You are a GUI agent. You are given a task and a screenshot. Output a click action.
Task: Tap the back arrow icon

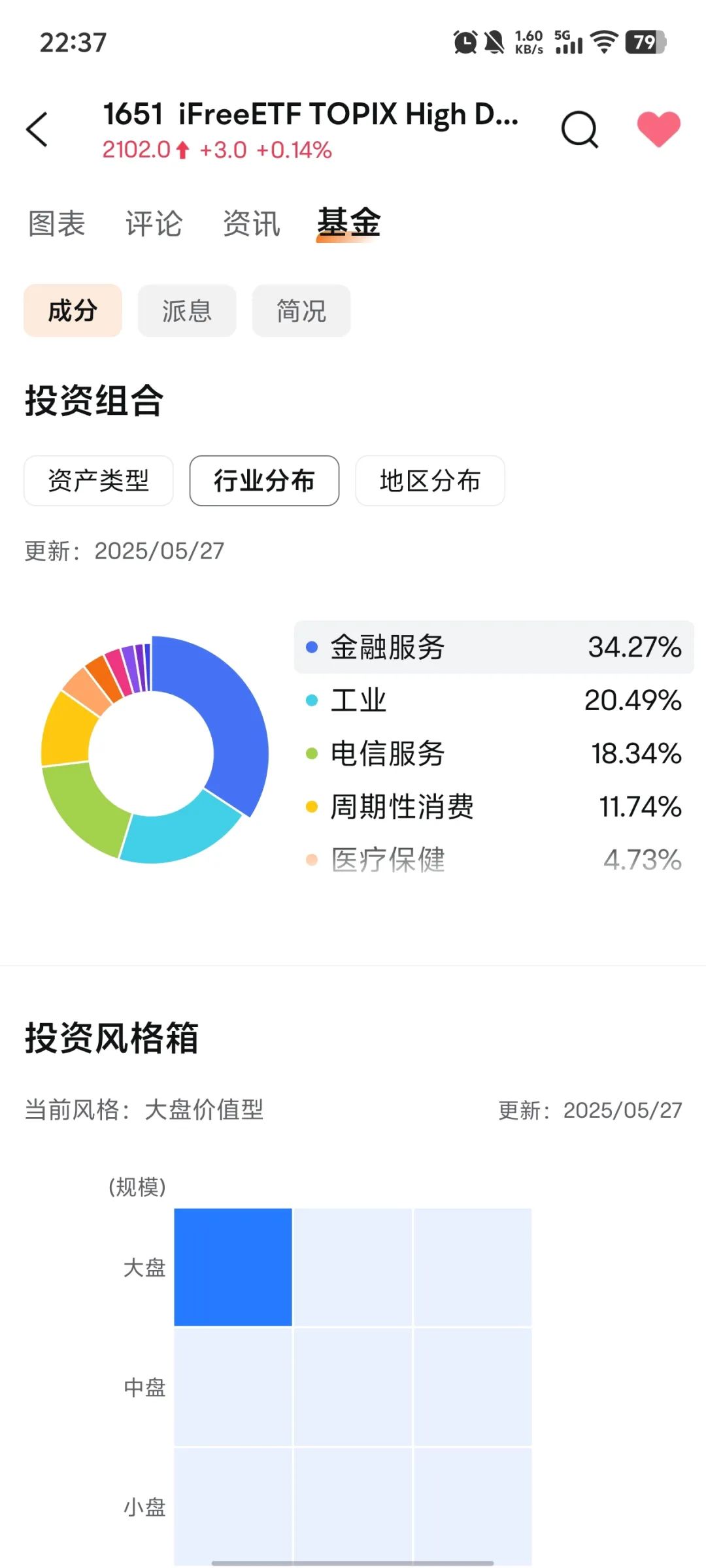[37, 129]
